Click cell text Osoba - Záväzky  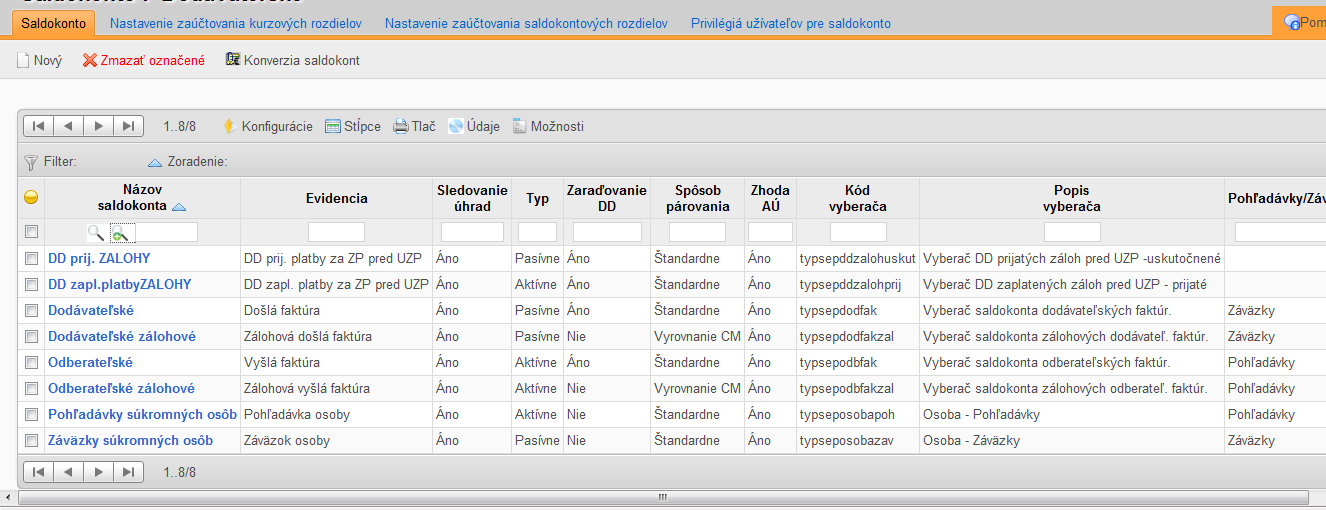pos(971,440)
